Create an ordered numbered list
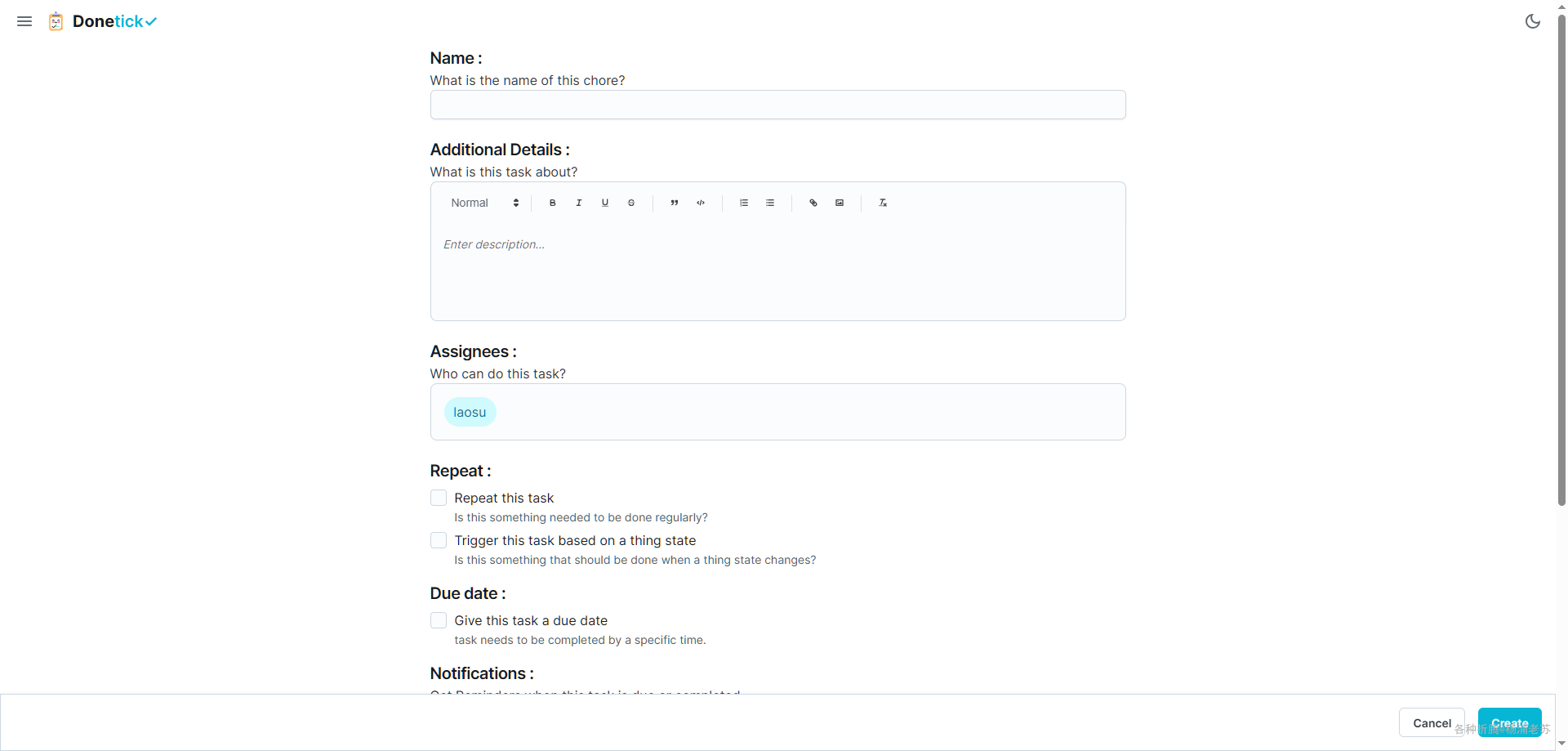The height and width of the screenshot is (751, 1568). point(744,203)
